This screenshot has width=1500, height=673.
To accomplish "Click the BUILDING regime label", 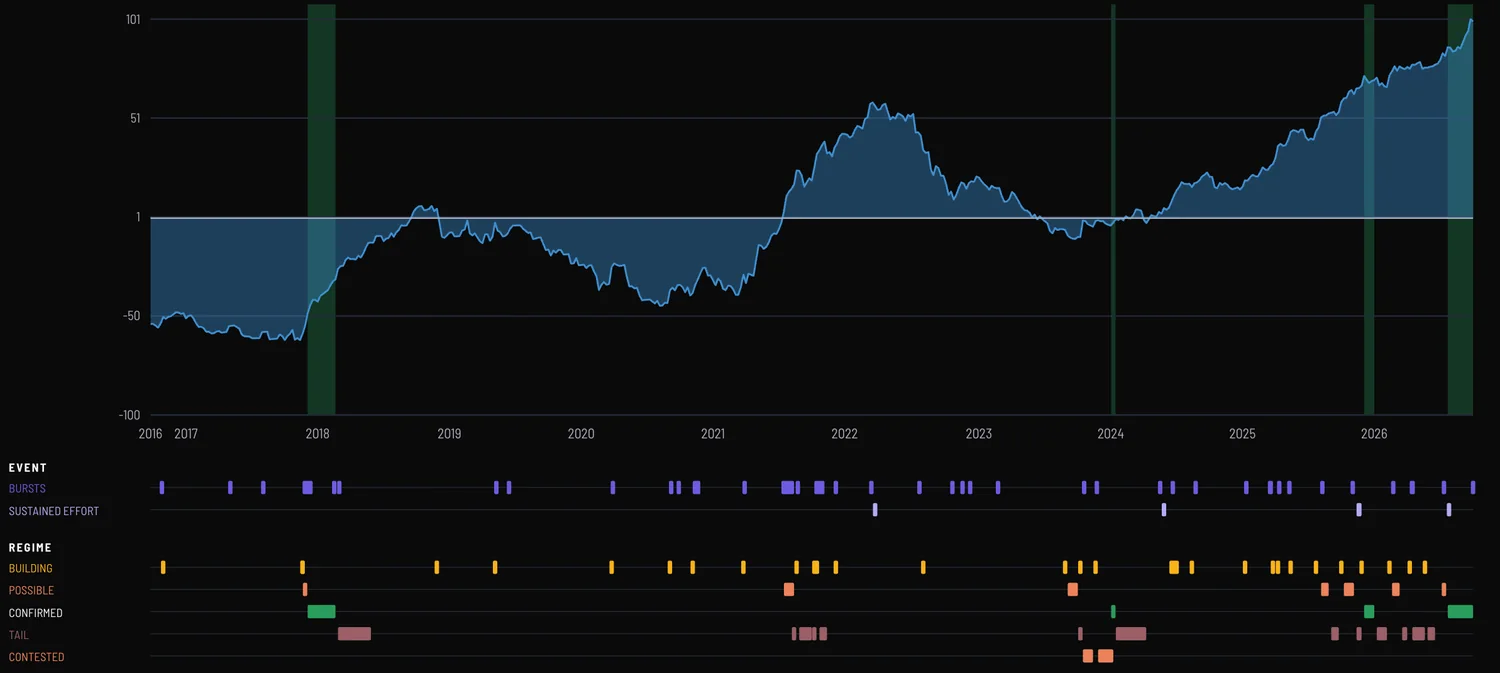I will (x=31, y=569).
